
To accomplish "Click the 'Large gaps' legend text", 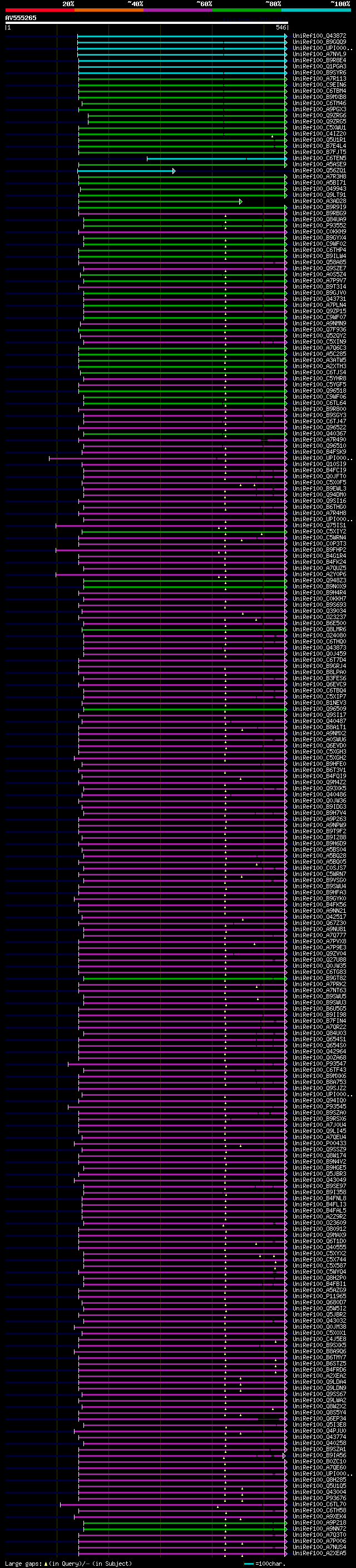I will [24, 1564].
